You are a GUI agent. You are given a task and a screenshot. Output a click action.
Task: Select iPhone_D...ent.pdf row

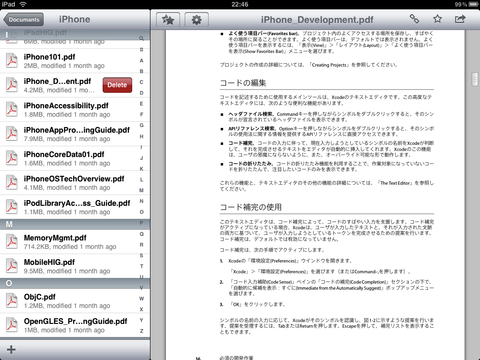point(75,85)
